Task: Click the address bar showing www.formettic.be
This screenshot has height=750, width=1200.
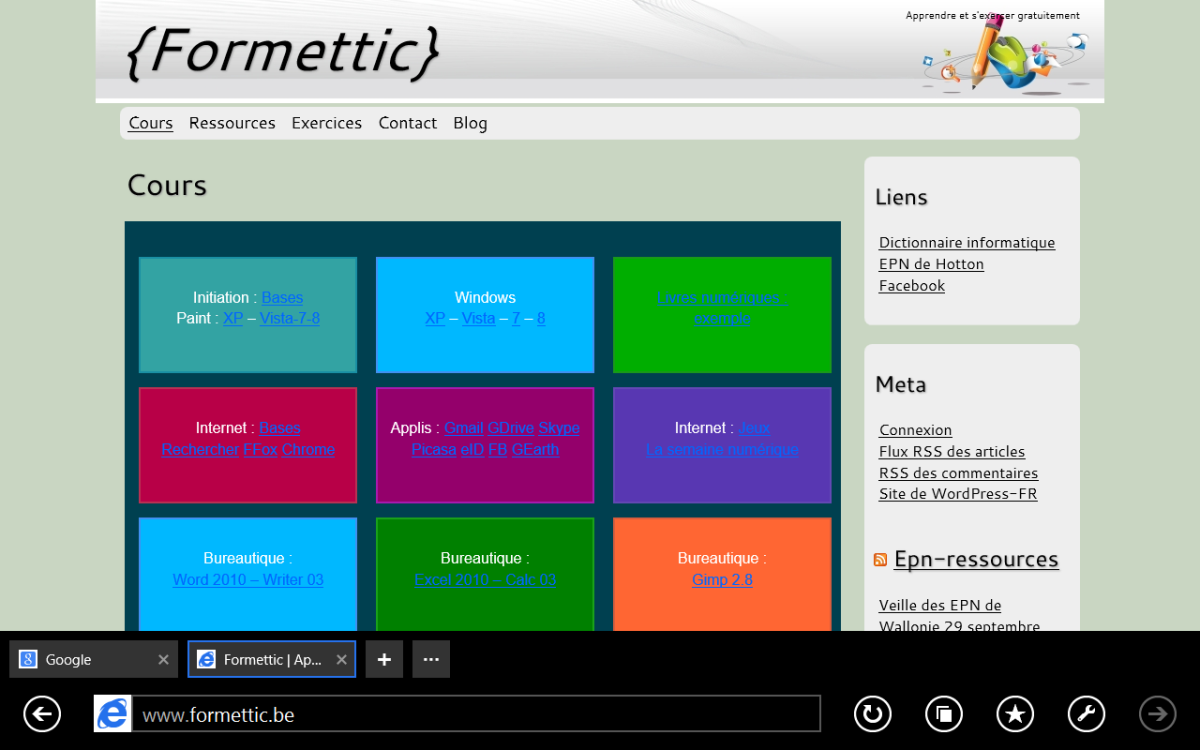Action: coord(475,715)
